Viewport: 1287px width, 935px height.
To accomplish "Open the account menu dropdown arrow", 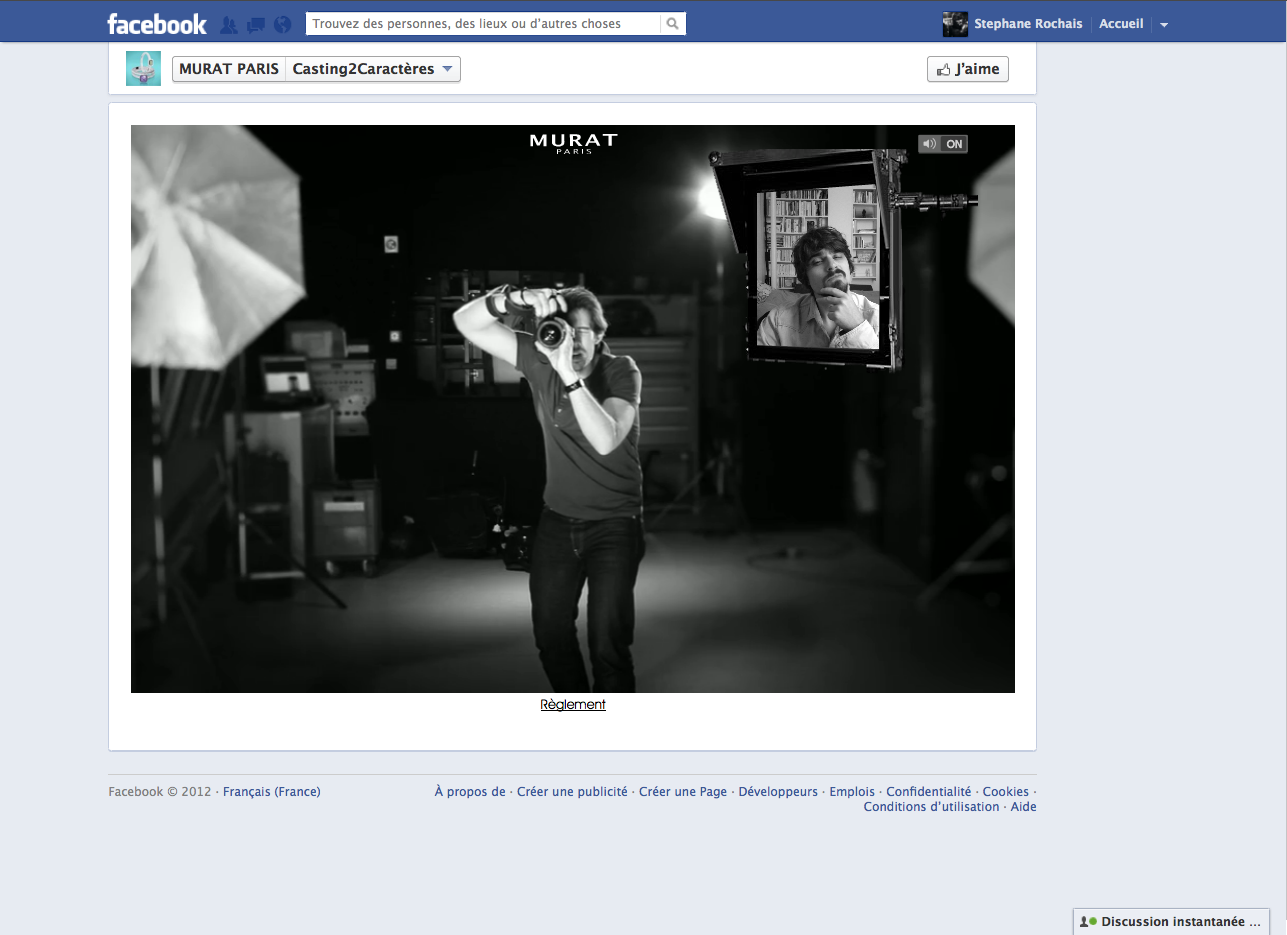I will pyautogui.click(x=1163, y=25).
